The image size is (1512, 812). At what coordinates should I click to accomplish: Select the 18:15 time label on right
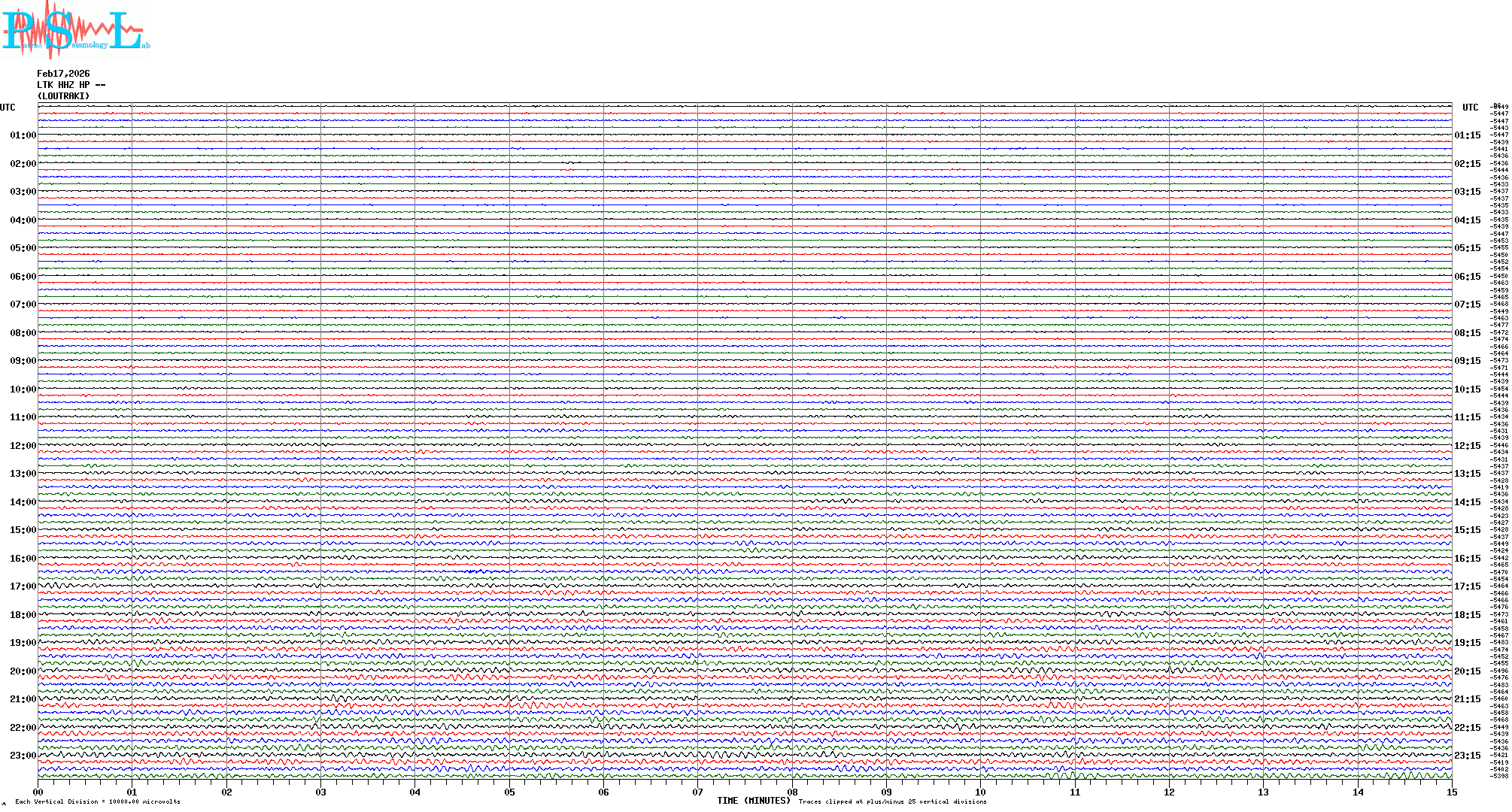1467,615
